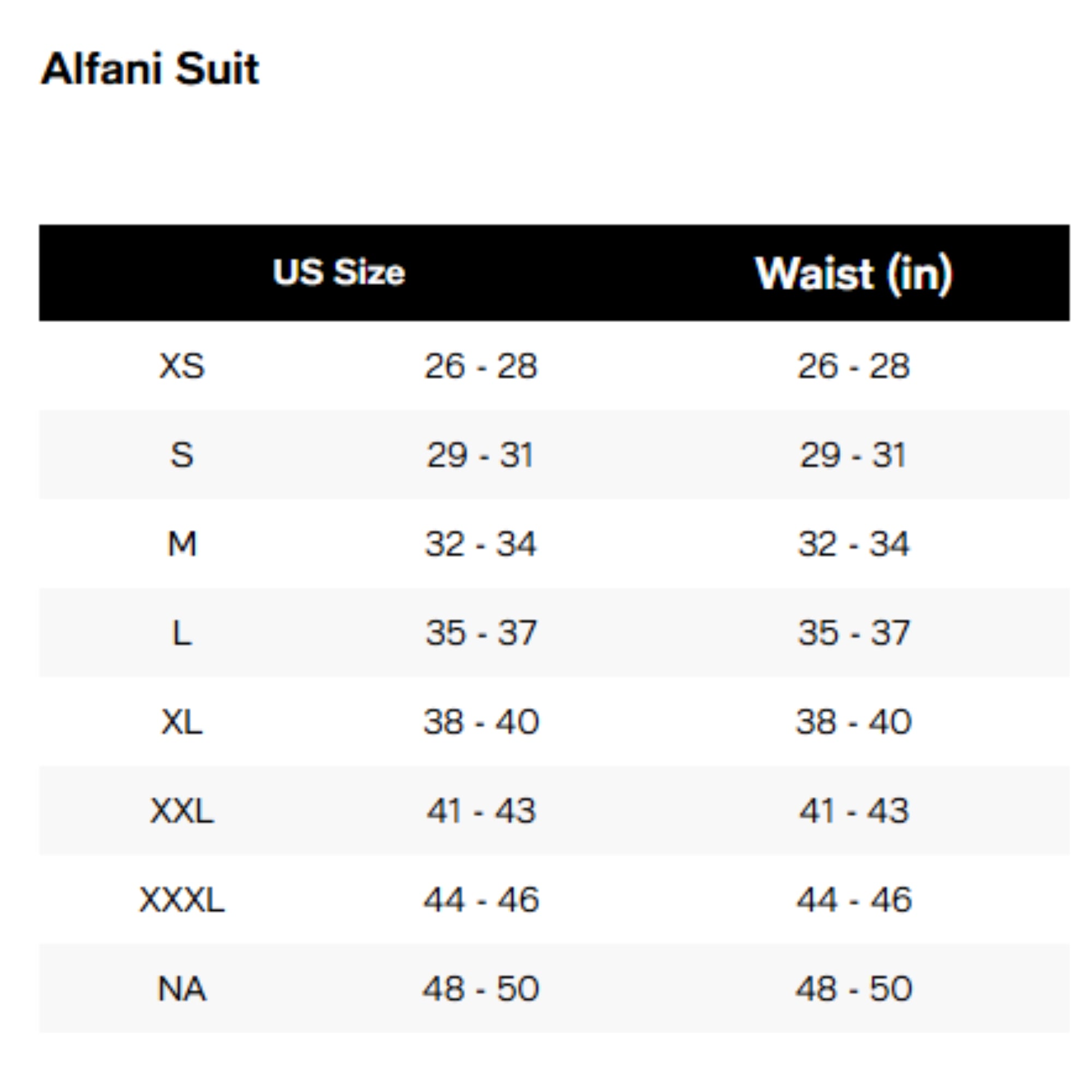This screenshot has width=1092, height=1092.
Task: Click the 26 - 28 US Size value
Action: [x=481, y=366]
